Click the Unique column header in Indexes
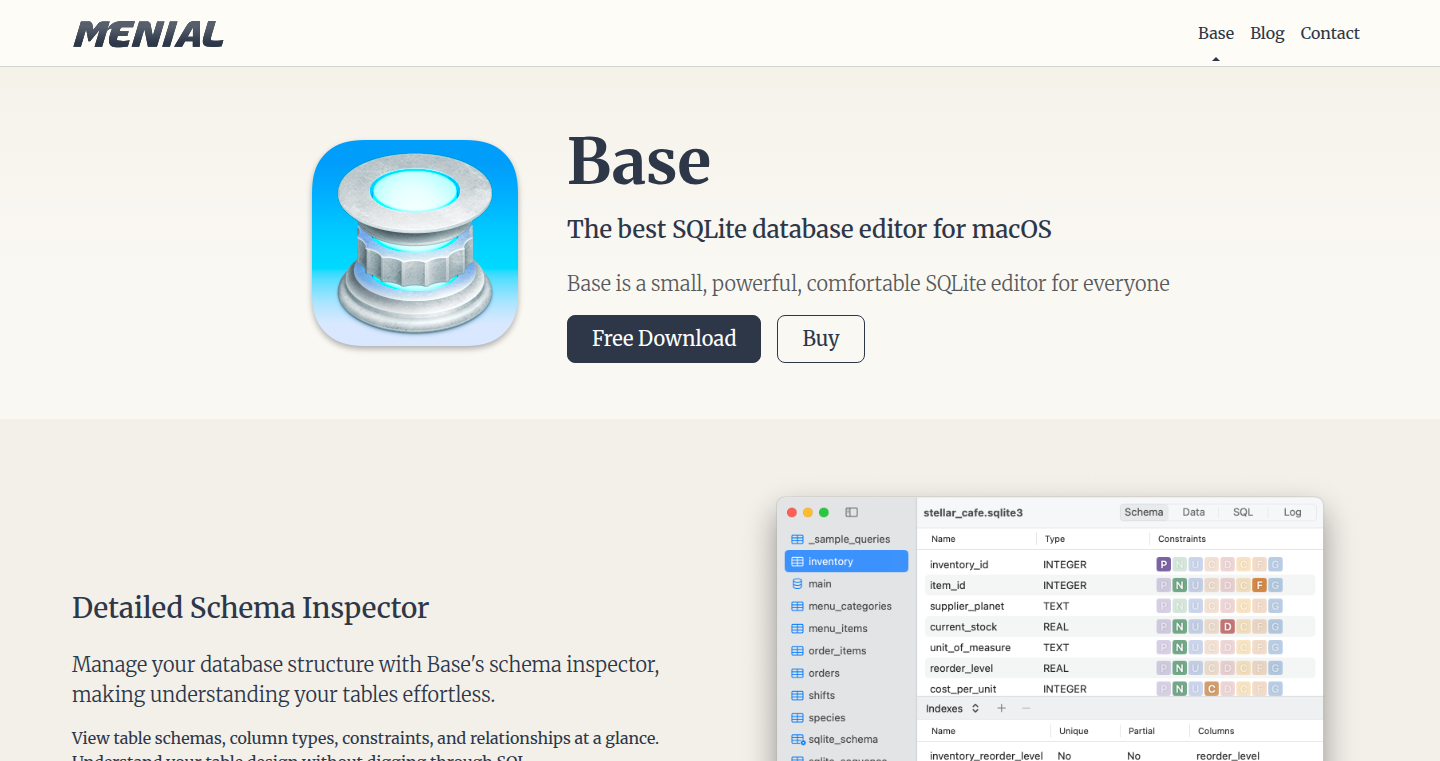This screenshot has height=761, width=1440. tap(1073, 731)
